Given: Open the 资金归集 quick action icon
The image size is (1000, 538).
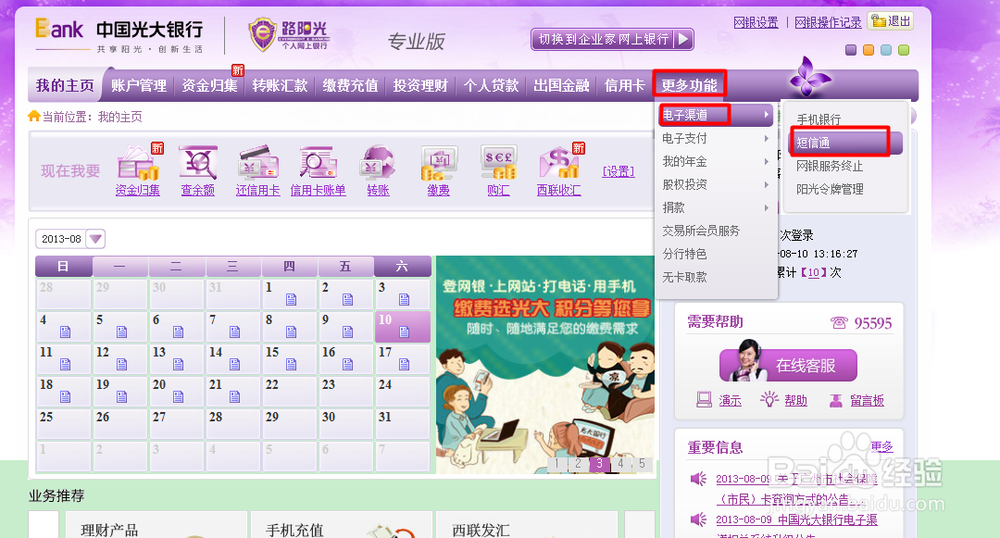Looking at the screenshot, I should pos(138,163).
